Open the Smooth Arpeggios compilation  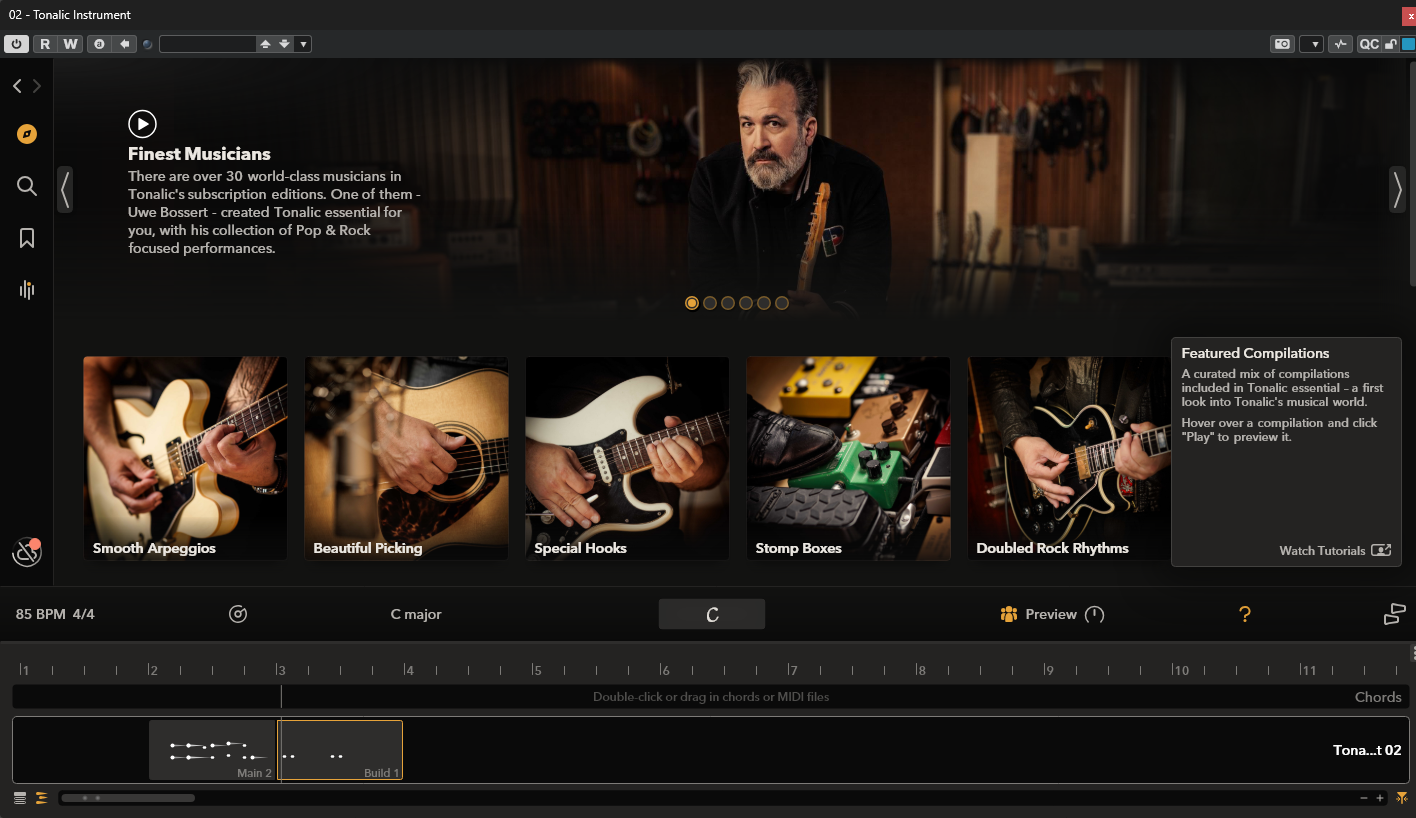pos(185,458)
